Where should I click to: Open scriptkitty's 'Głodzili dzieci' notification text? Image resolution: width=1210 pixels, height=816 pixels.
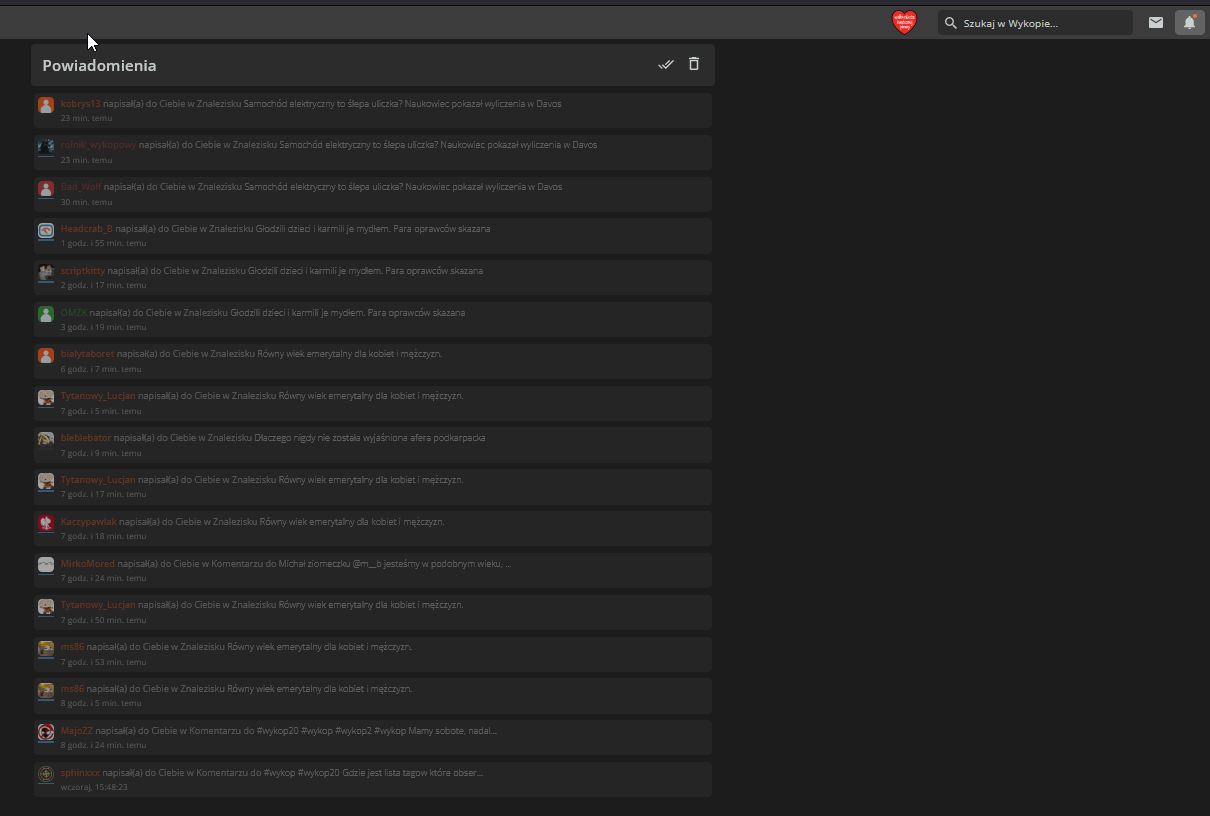tap(296, 271)
